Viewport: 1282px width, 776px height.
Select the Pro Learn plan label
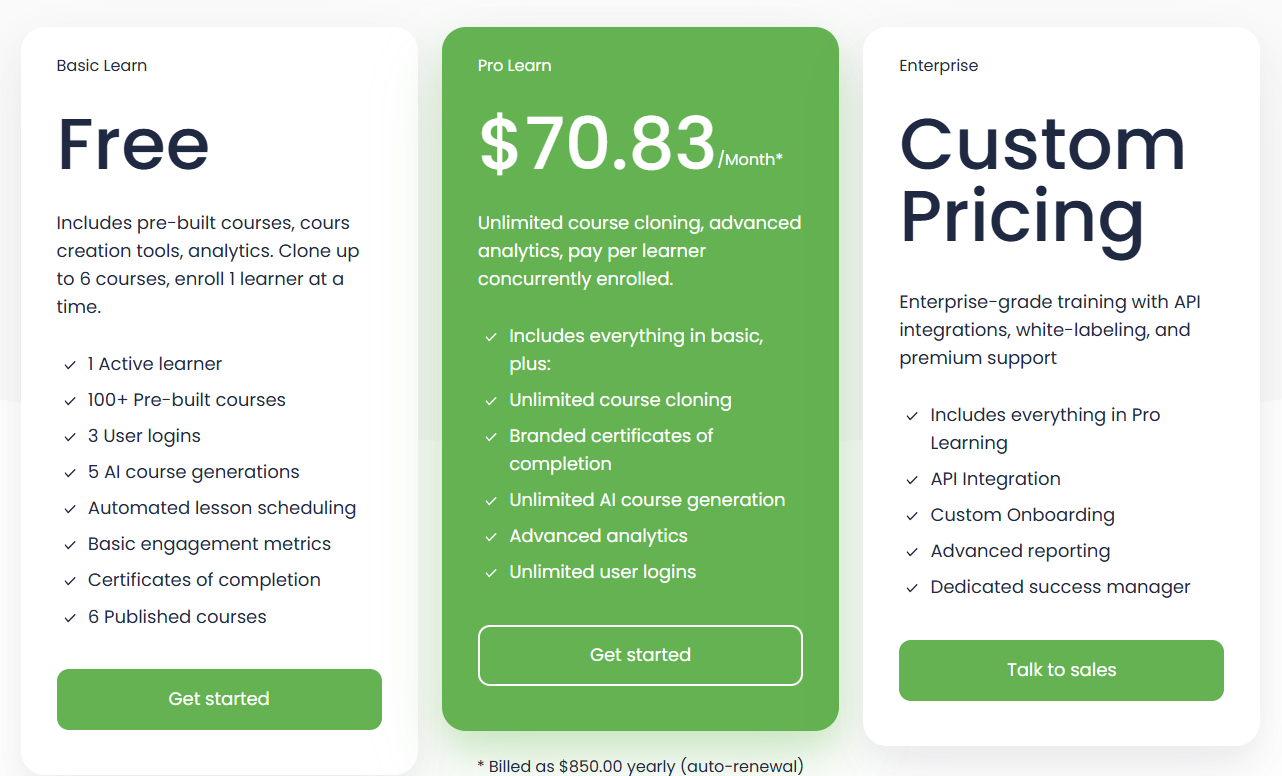point(514,66)
